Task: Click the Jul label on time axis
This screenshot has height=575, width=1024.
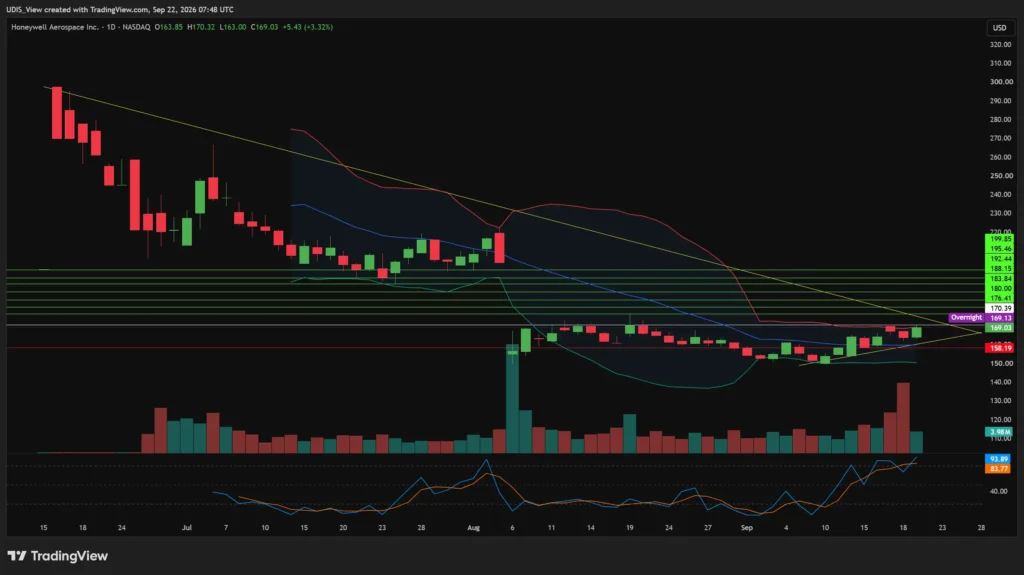Action: [x=187, y=528]
